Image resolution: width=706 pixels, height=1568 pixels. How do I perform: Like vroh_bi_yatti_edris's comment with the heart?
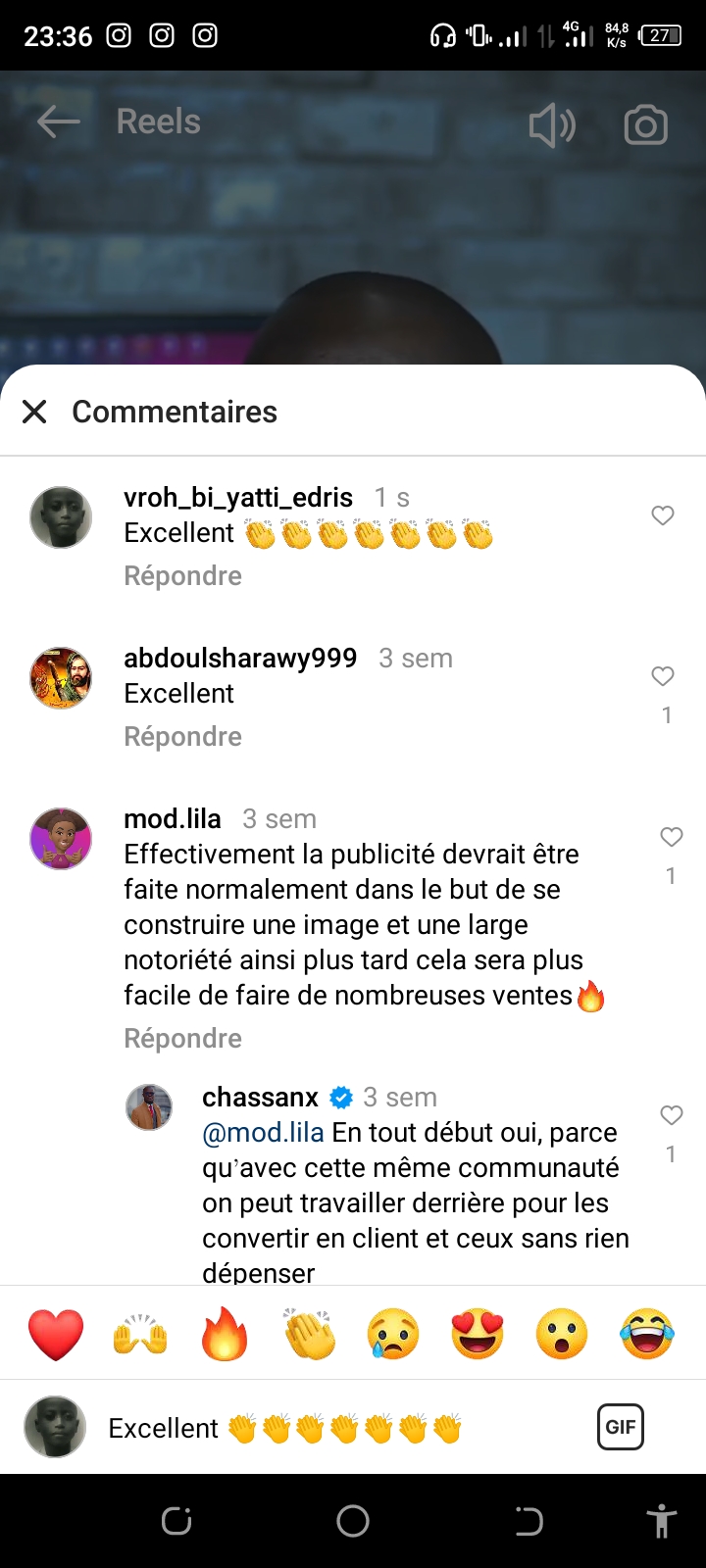click(663, 515)
